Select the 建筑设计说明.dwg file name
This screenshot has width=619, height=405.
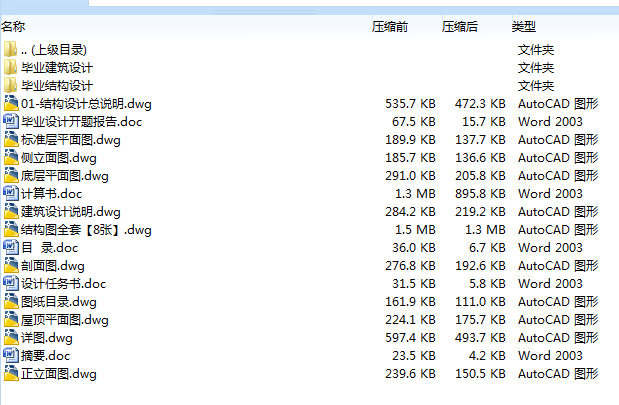70,211
